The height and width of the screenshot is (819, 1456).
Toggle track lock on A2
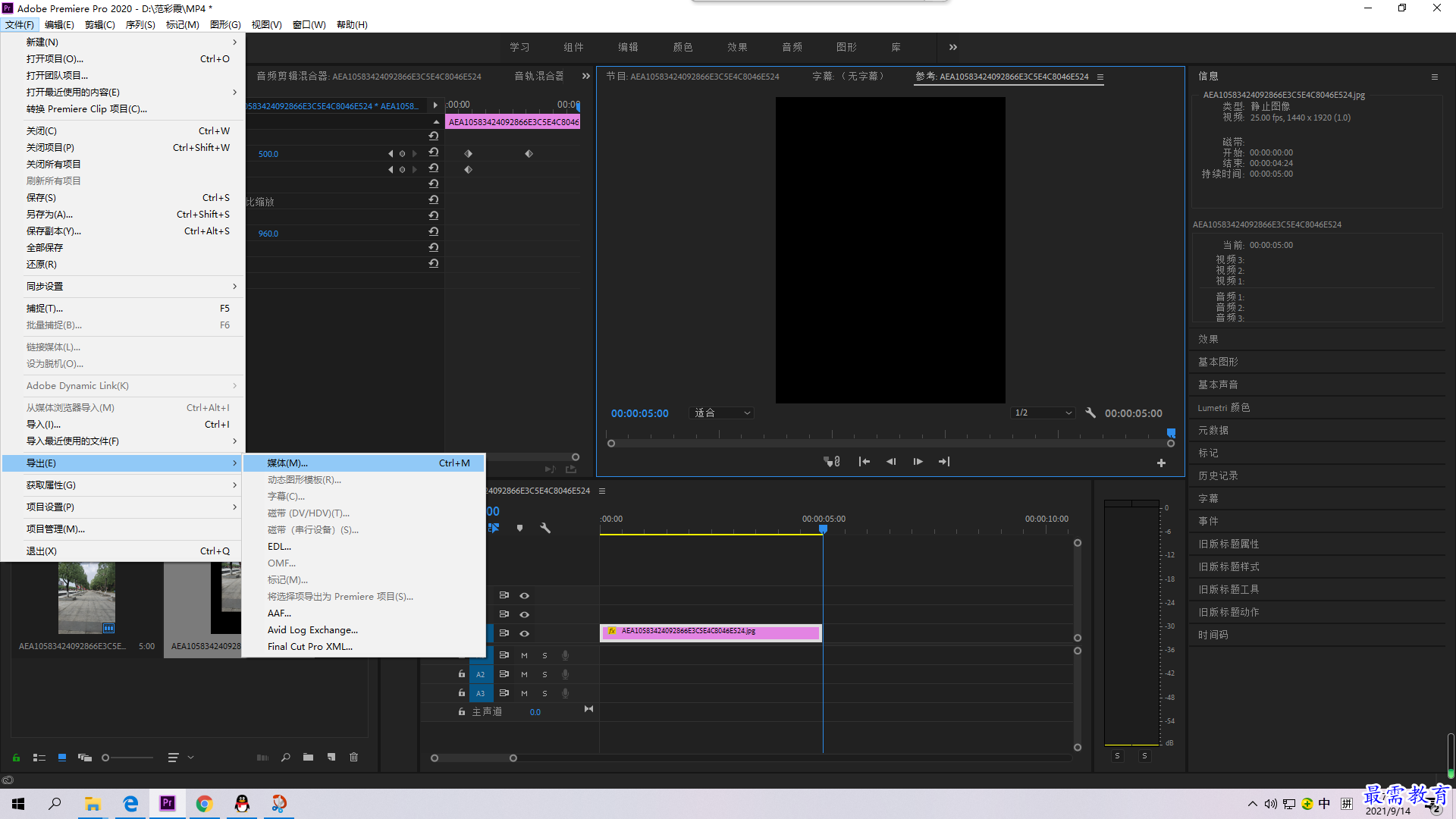point(461,673)
